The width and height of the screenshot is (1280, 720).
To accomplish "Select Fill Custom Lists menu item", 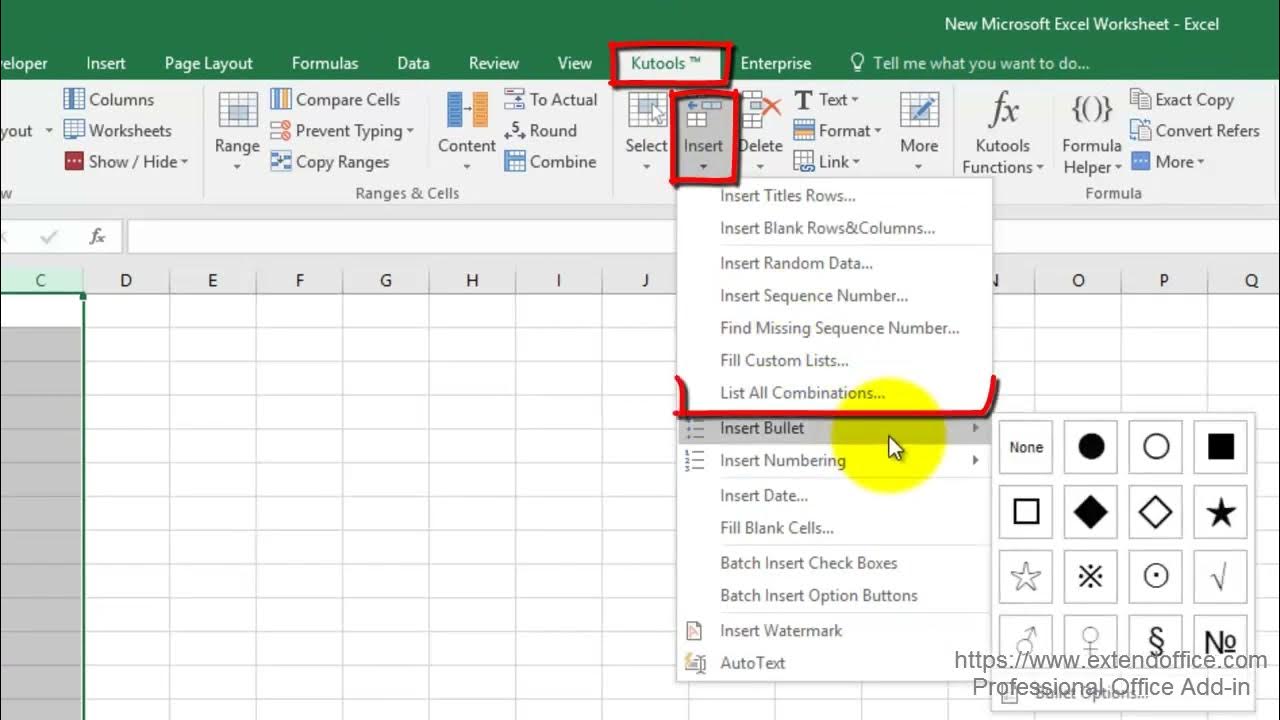I will click(x=835, y=360).
